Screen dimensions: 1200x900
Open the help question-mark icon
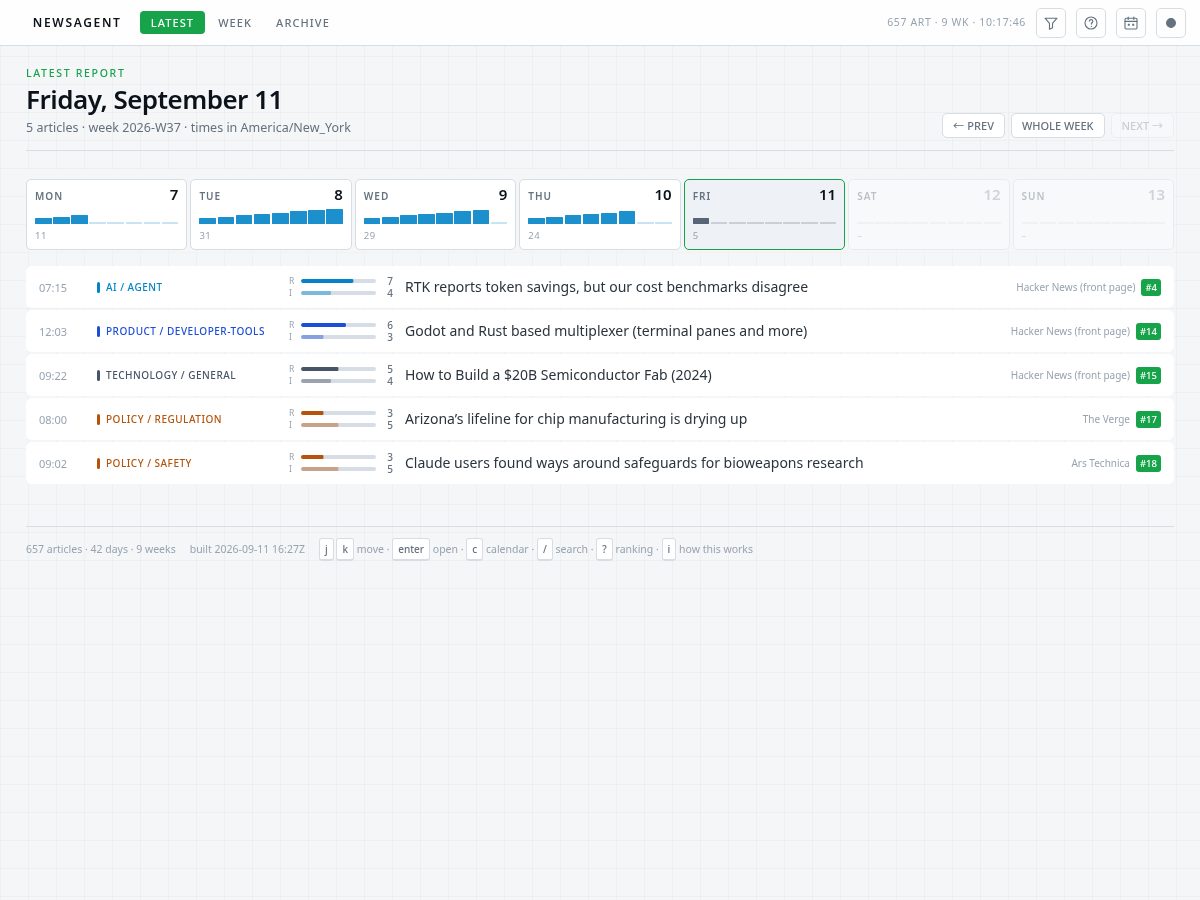tap(1091, 23)
